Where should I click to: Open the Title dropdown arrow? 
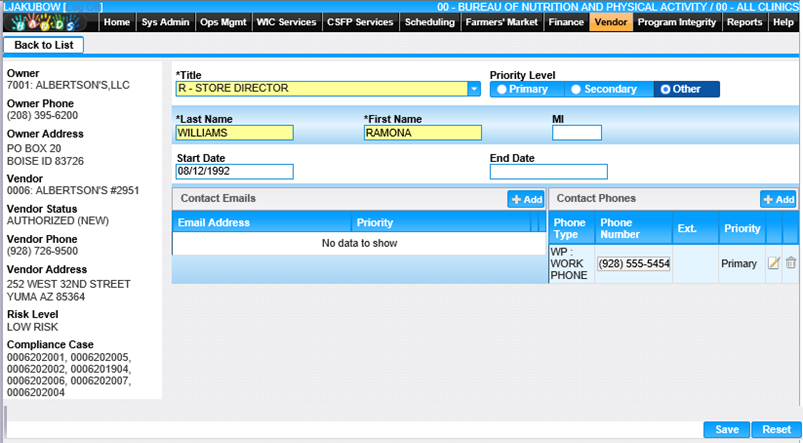[474, 89]
